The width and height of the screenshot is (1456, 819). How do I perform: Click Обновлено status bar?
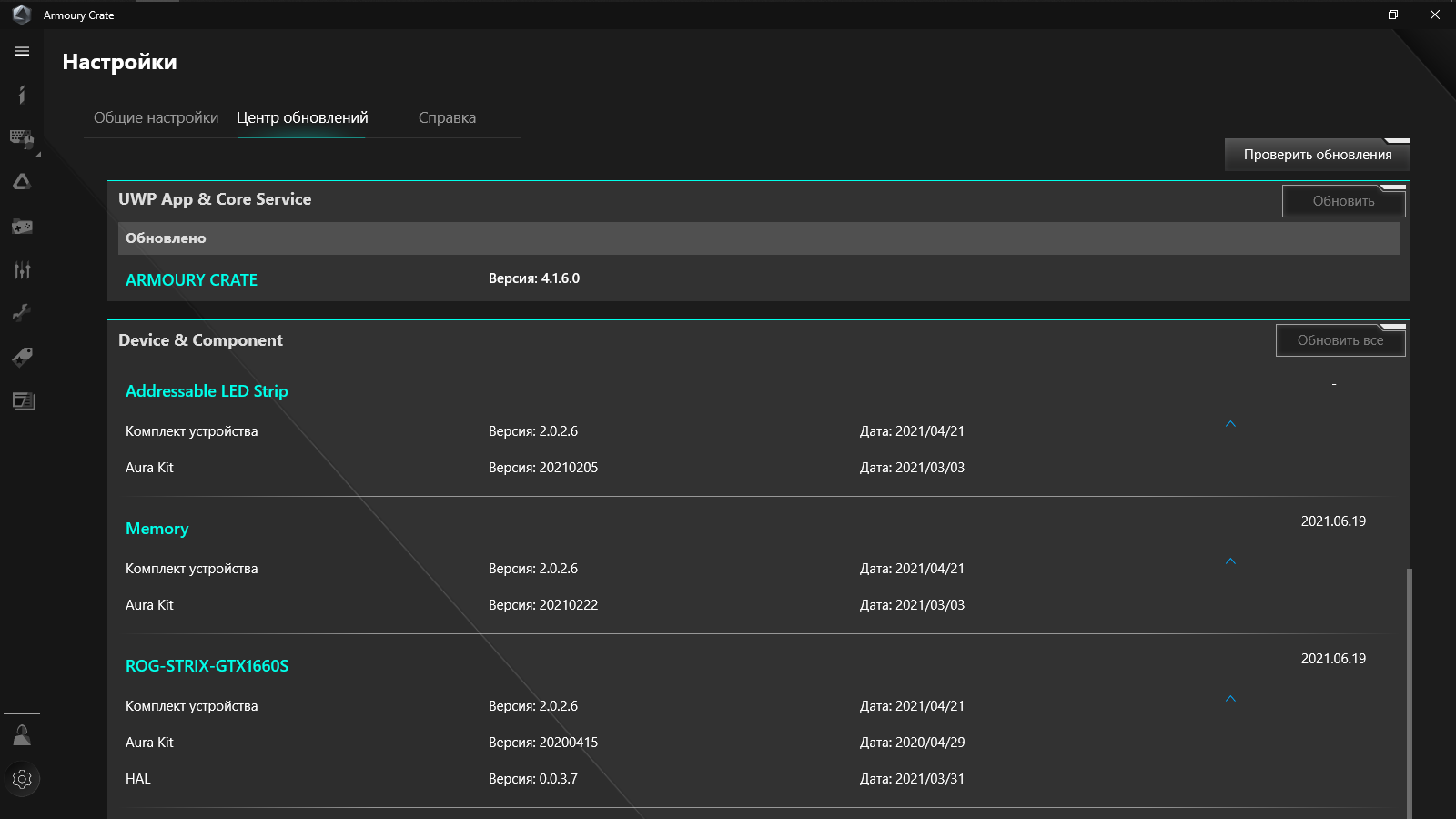tap(759, 238)
